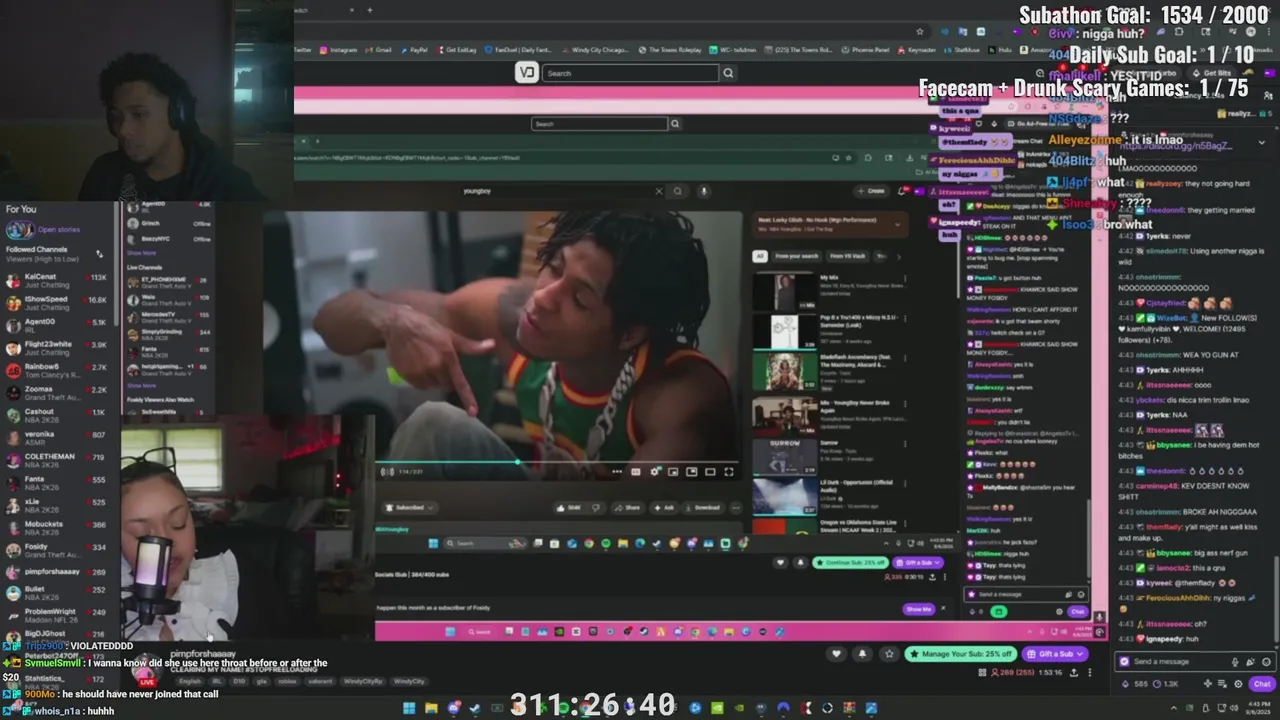
Task: Click Open stories in the For You sidebar
Action: click(x=58, y=230)
